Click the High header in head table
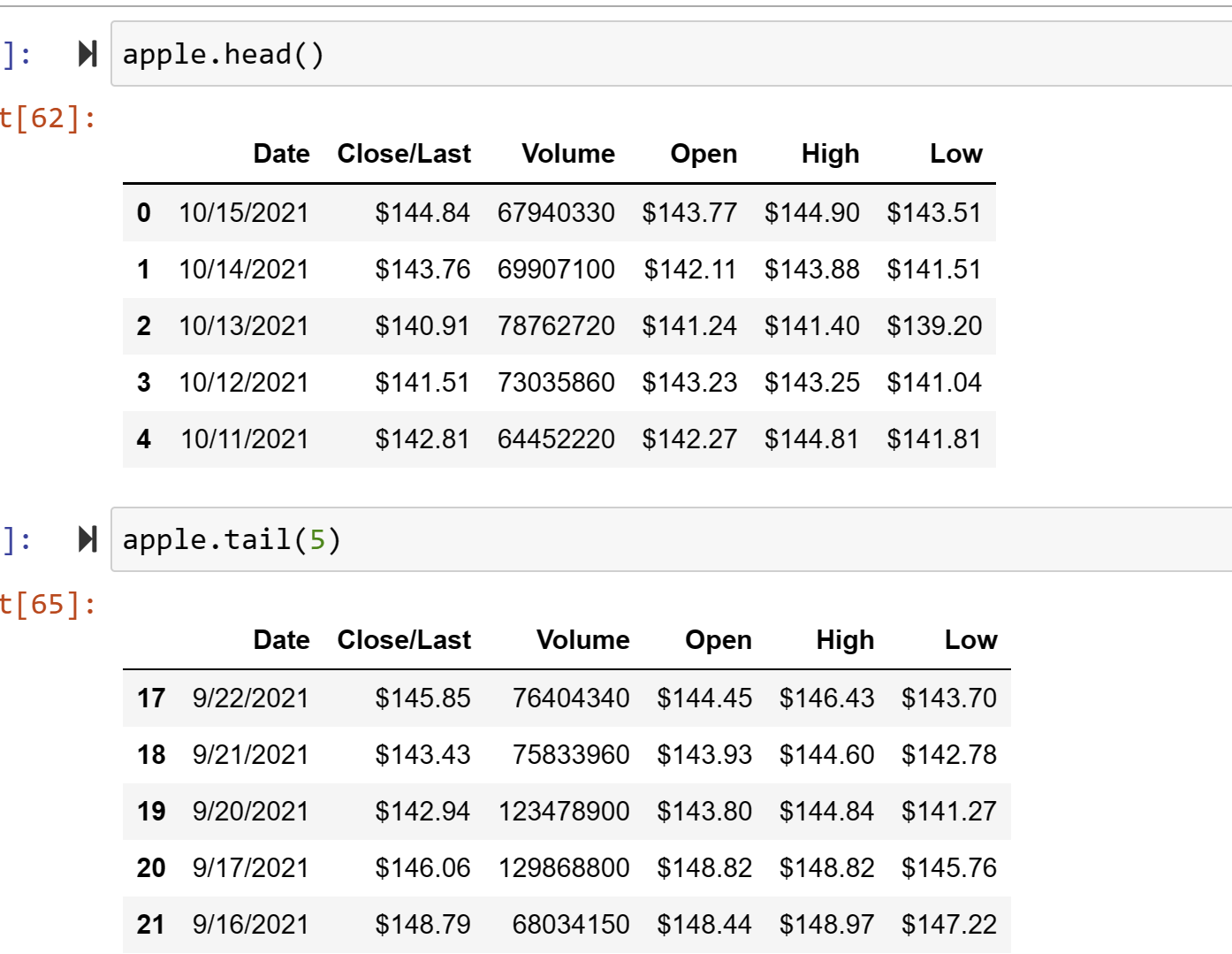The width and height of the screenshot is (1232, 954). (830, 154)
